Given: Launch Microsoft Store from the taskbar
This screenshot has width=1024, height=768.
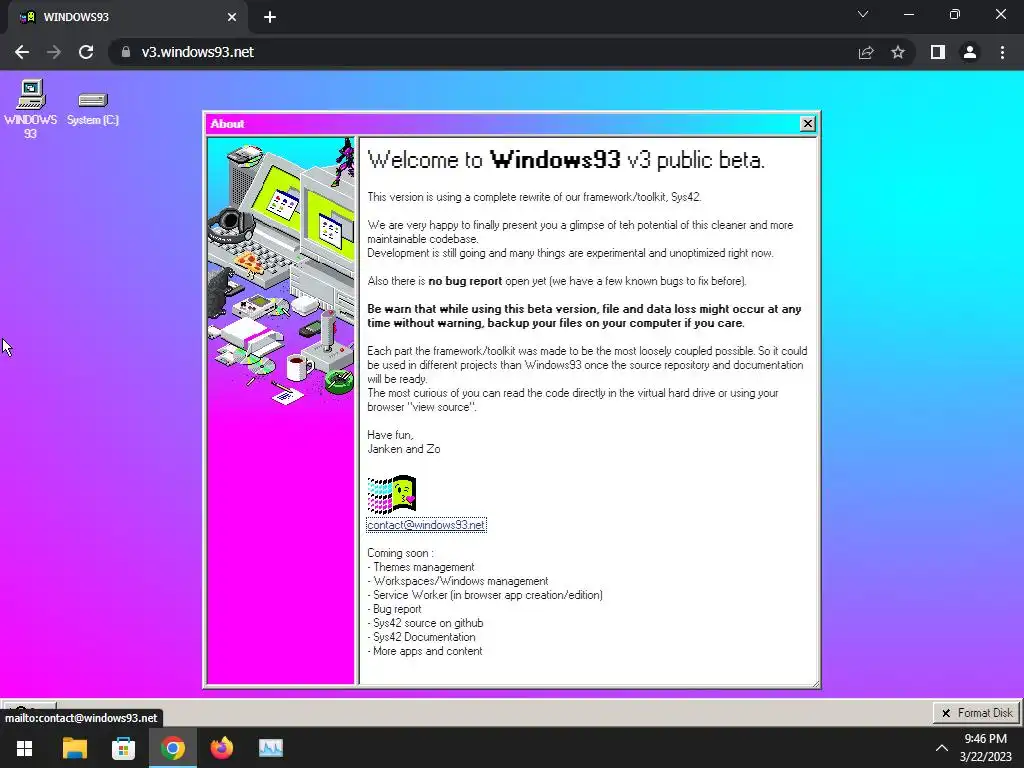Looking at the screenshot, I should click(x=123, y=748).
